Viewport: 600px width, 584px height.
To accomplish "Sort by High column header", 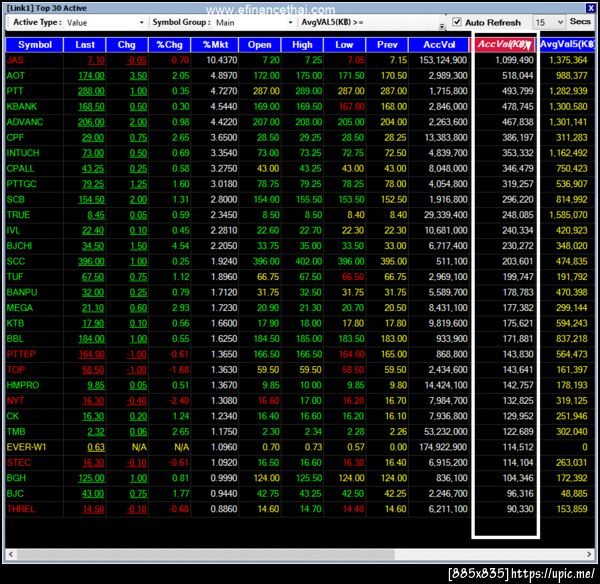I will tap(302, 45).
